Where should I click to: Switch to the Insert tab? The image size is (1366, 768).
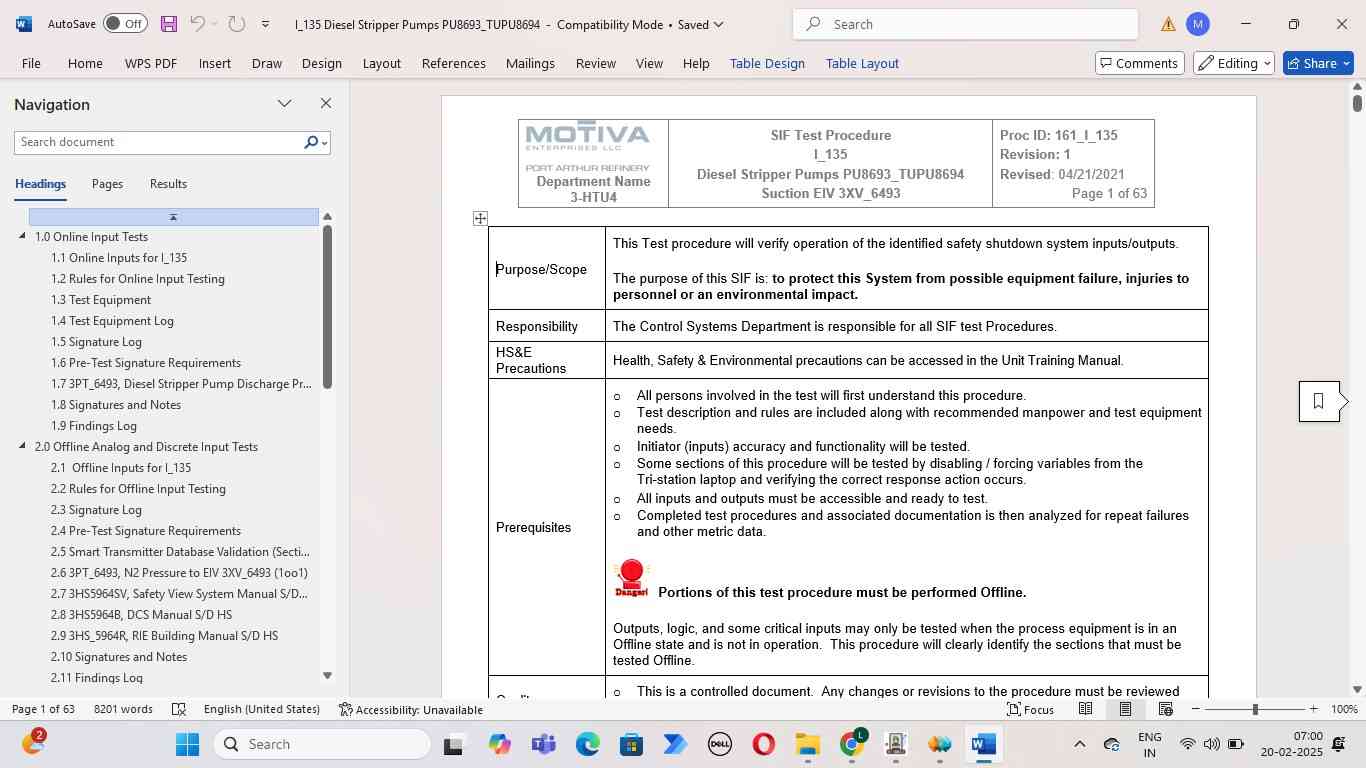[215, 63]
